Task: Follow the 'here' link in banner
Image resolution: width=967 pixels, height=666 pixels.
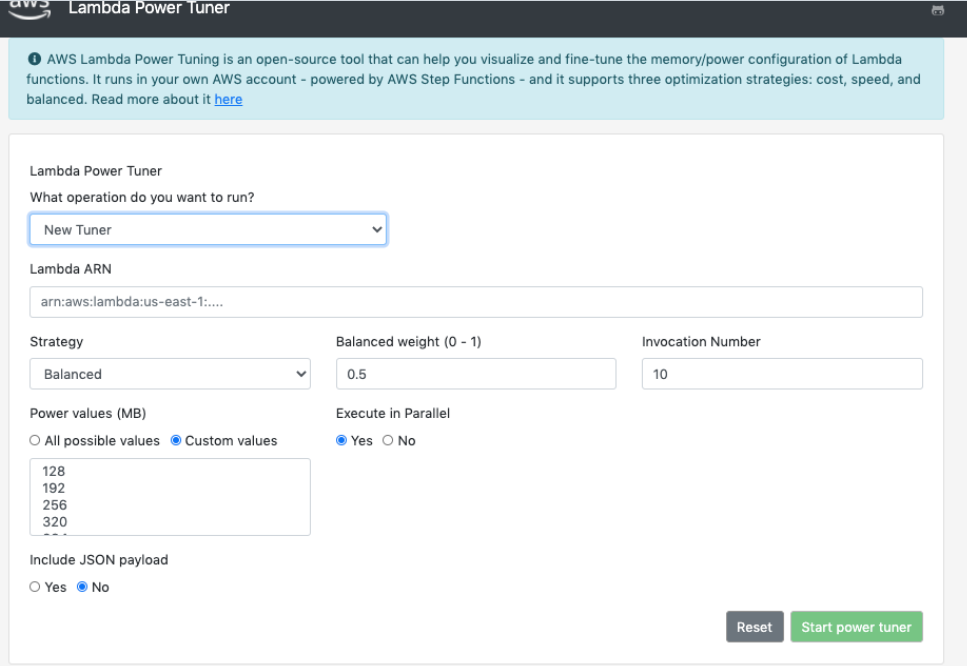Action: point(228,99)
